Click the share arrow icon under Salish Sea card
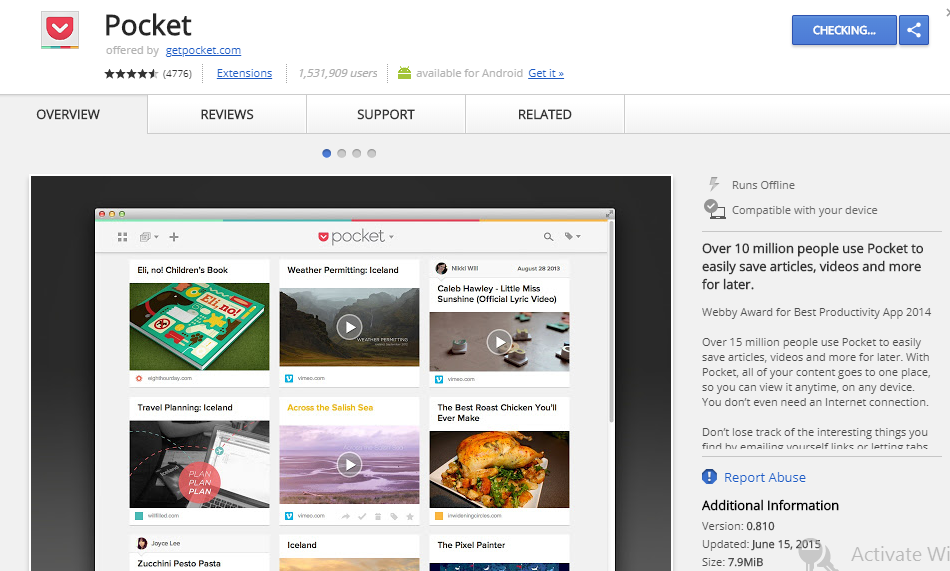This screenshot has height=571, width=950. 345,516
